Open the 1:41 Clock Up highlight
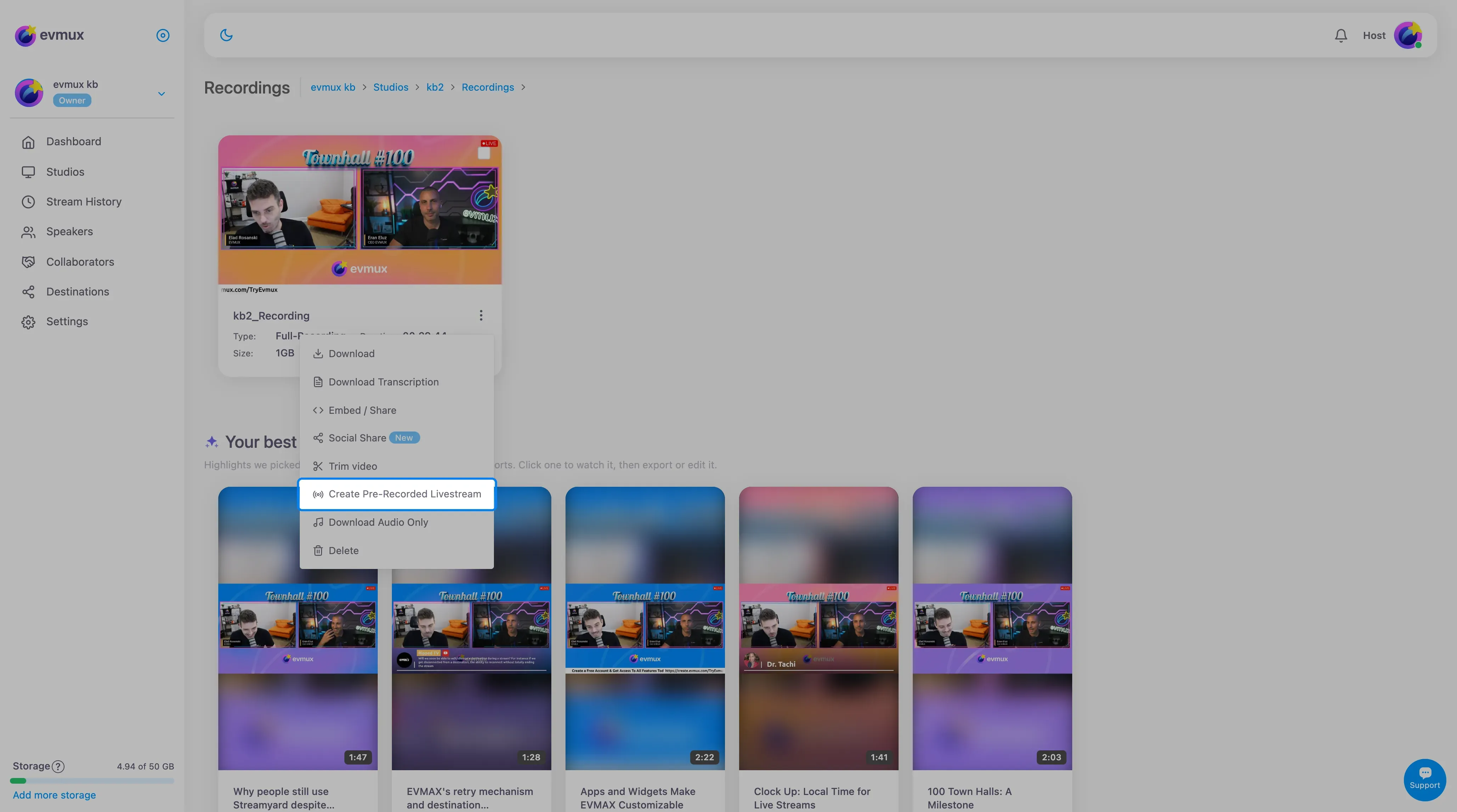This screenshot has width=1457, height=812. (818, 628)
